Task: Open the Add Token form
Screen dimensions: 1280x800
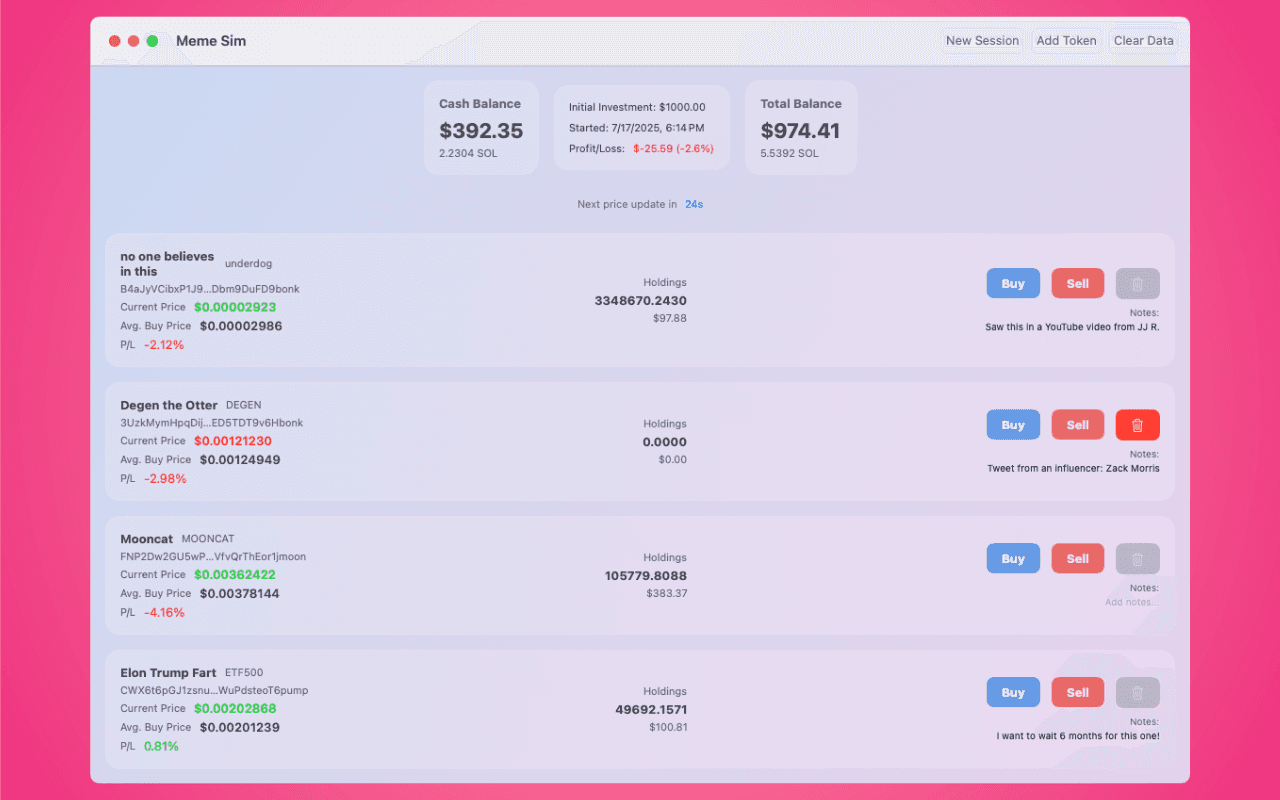Action: pos(1066,40)
